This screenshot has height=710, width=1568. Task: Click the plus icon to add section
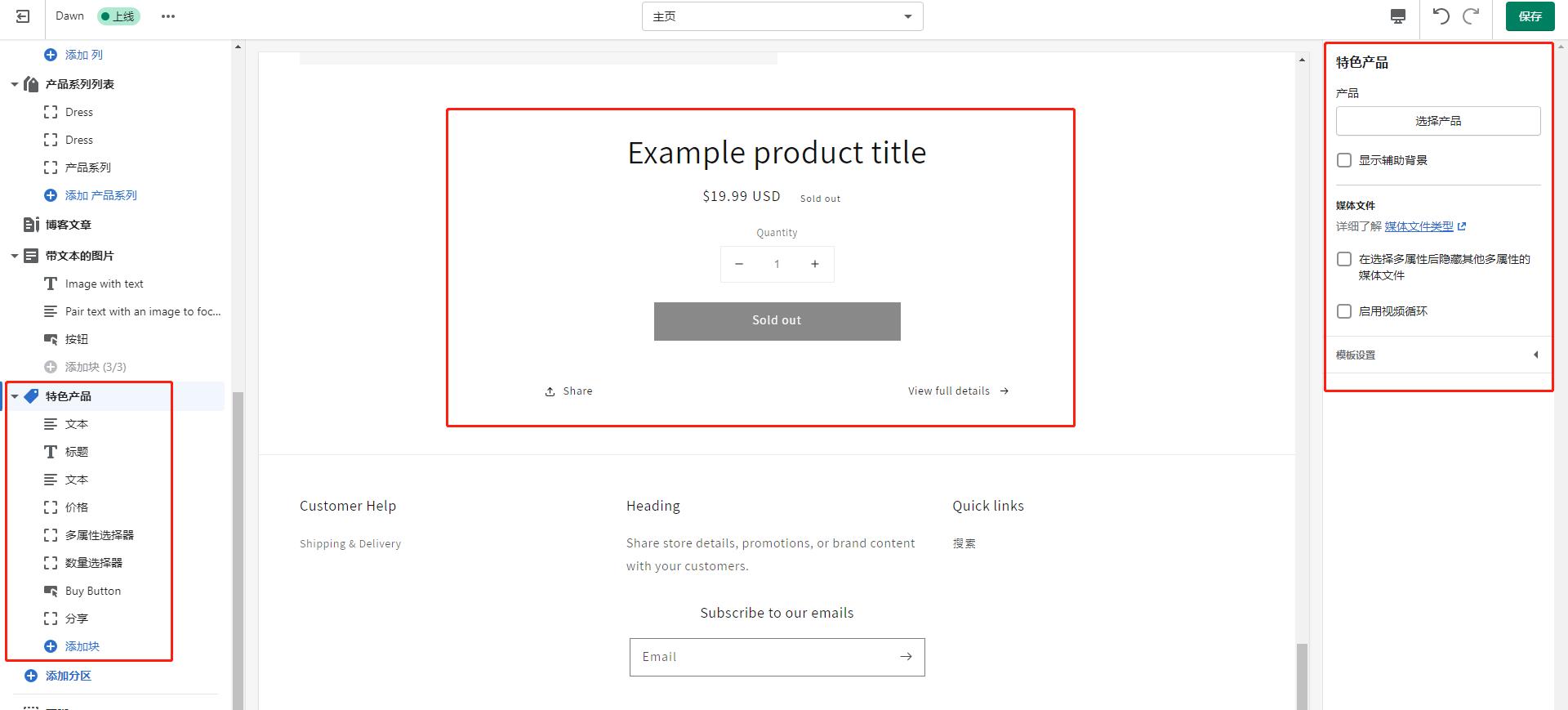(31, 676)
